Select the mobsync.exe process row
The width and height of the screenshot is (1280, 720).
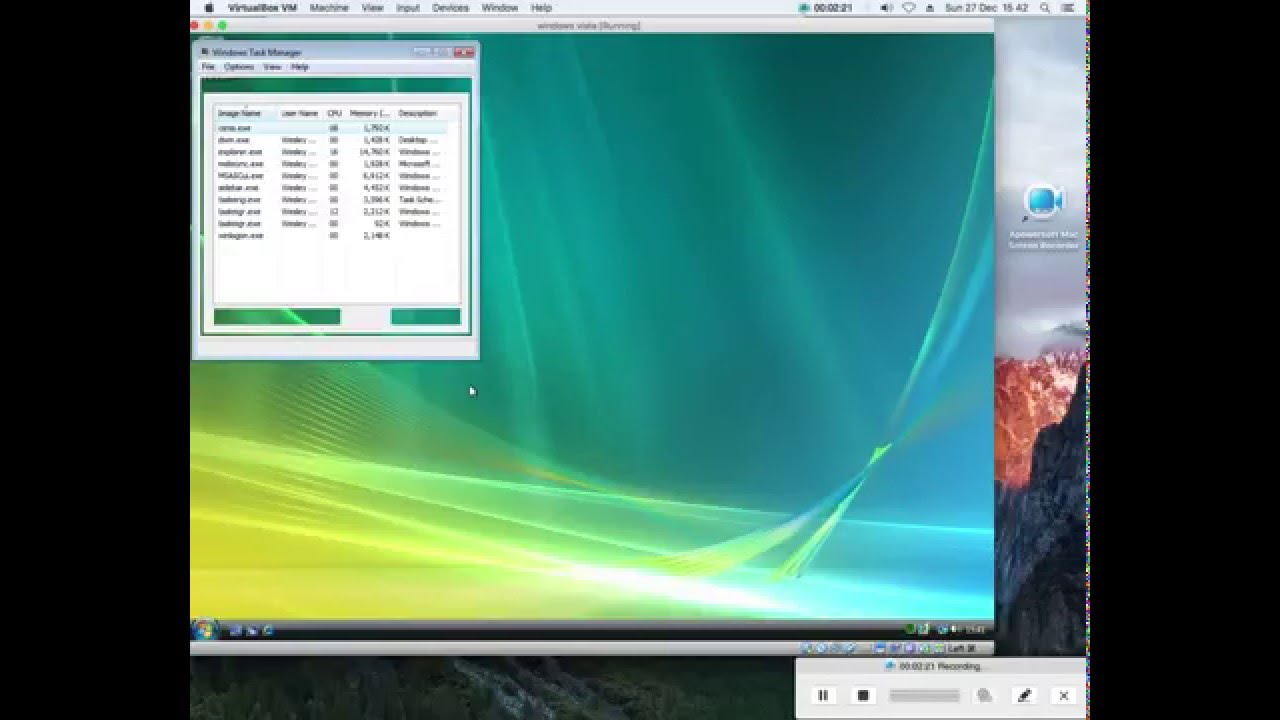[331, 164]
